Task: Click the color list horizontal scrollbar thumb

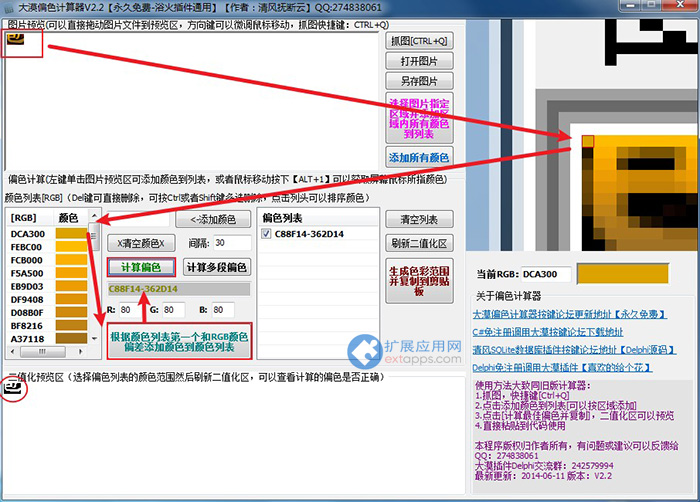Action: click(x=42, y=351)
